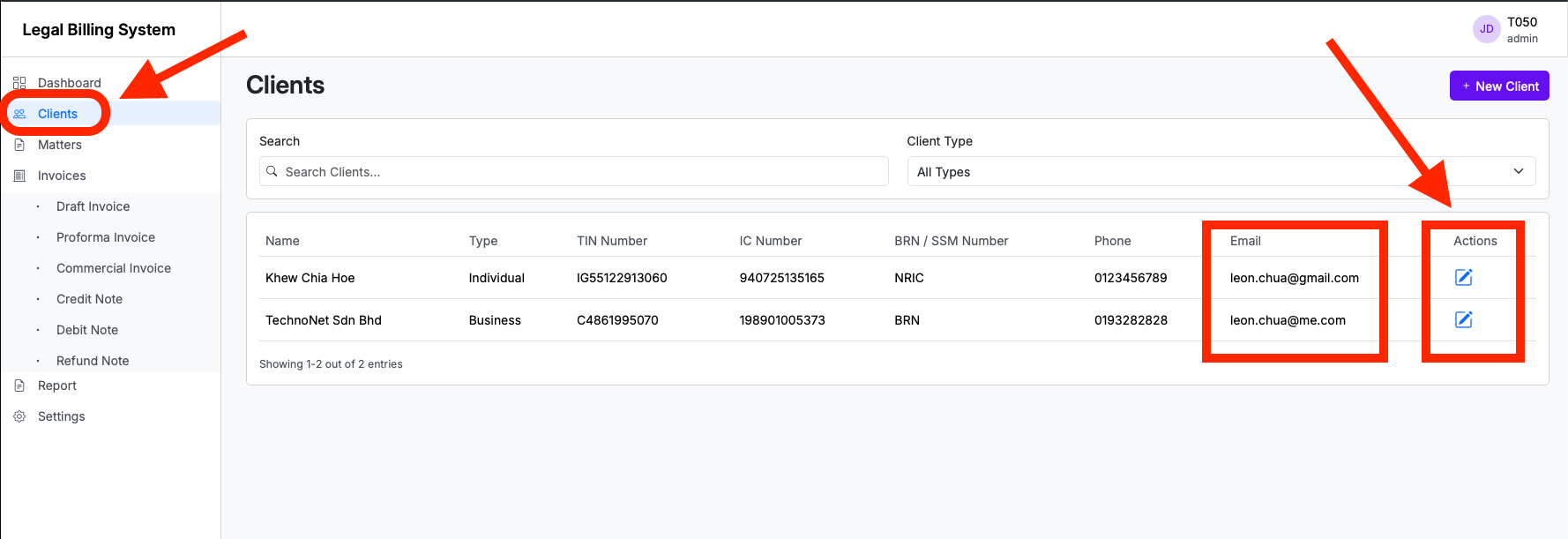Click IC number 940725135165

[x=781, y=278]
